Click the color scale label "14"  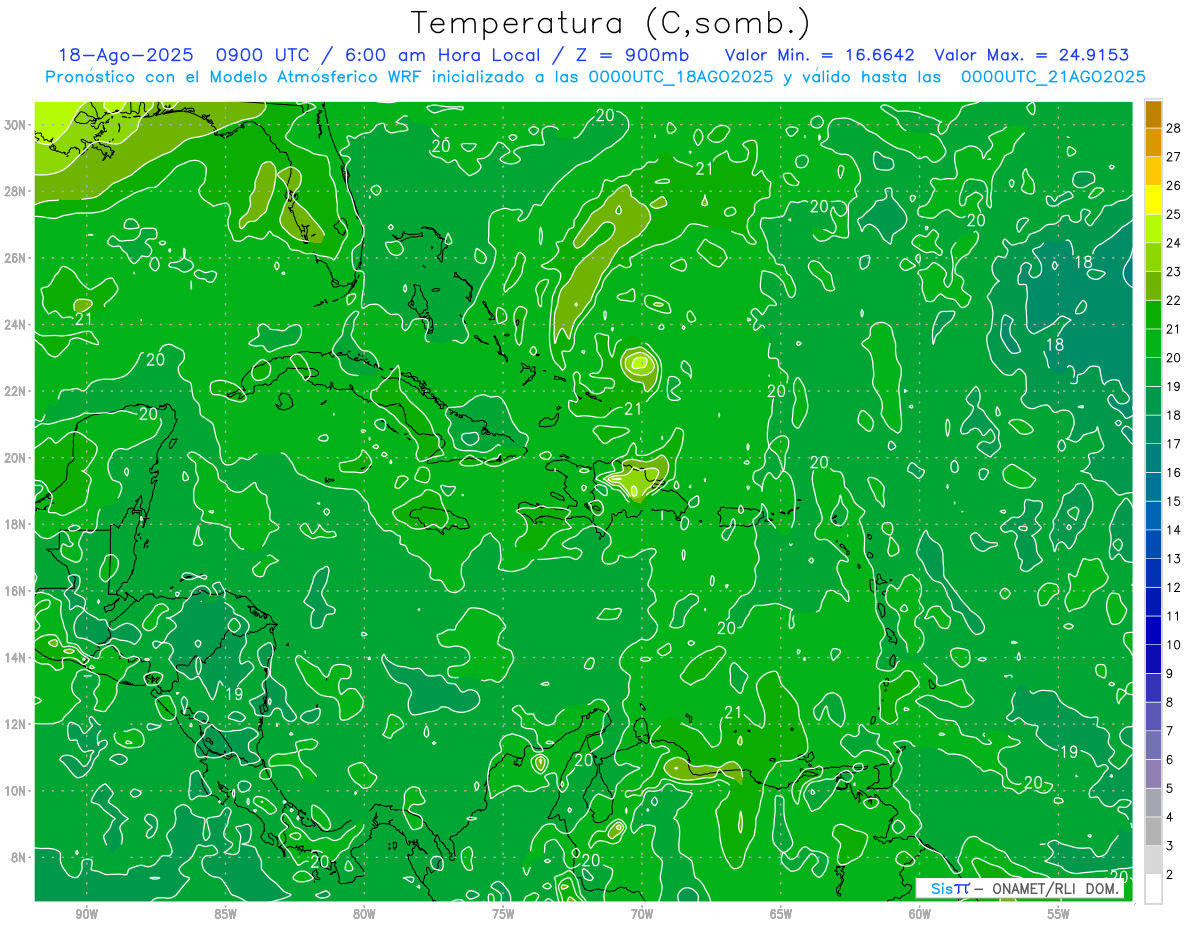point(1174,530)
